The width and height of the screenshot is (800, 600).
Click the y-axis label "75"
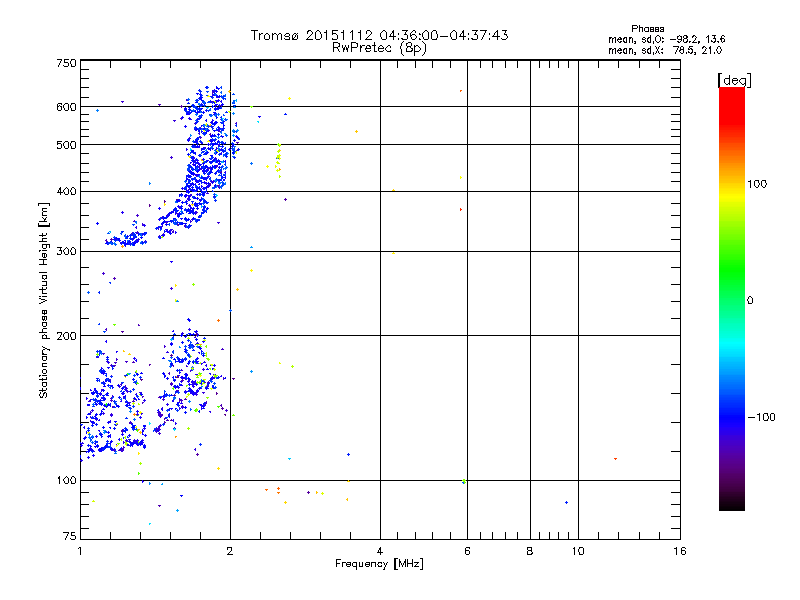(x=69, y=536)
